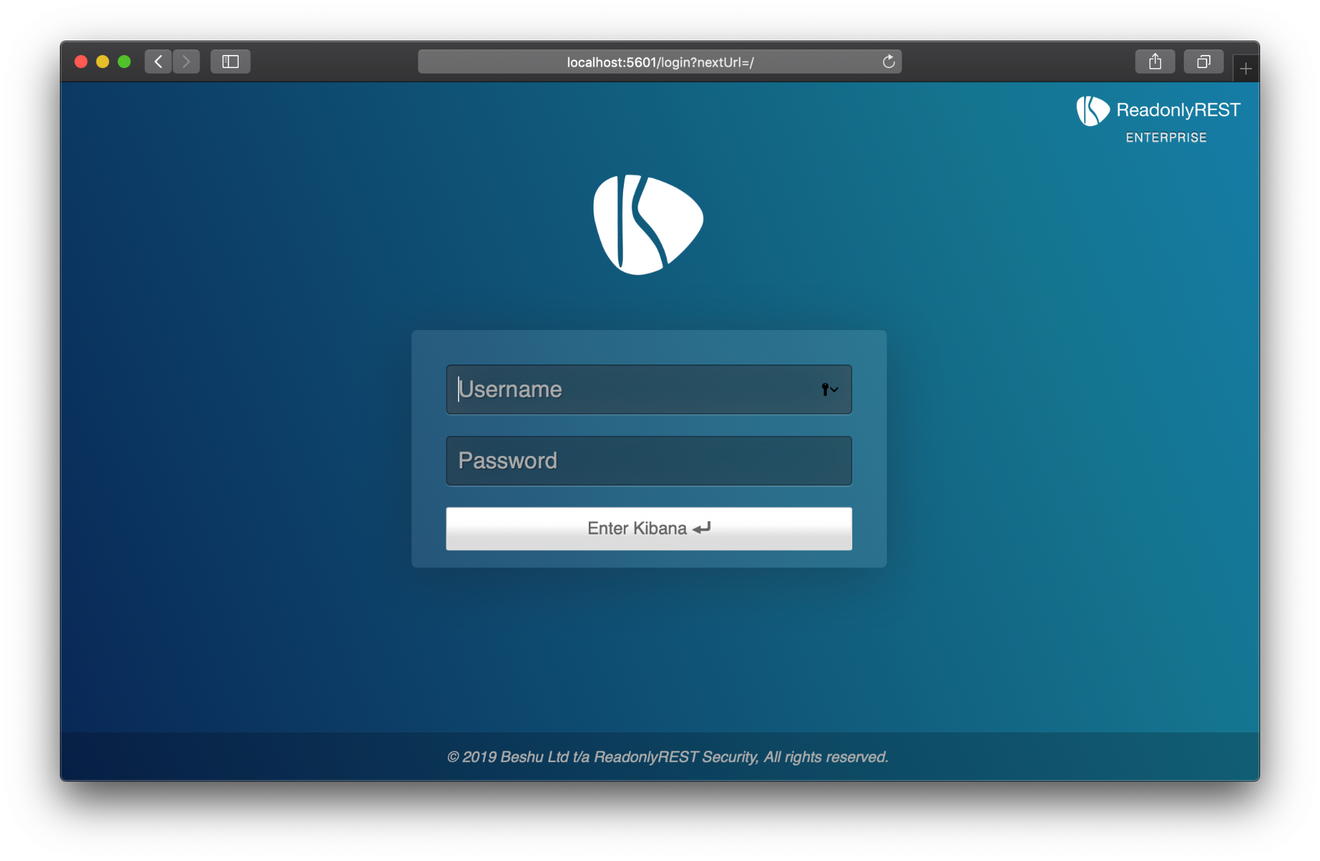Click the Beshu Ltd copyright footer text

click(x=667, y=757)
